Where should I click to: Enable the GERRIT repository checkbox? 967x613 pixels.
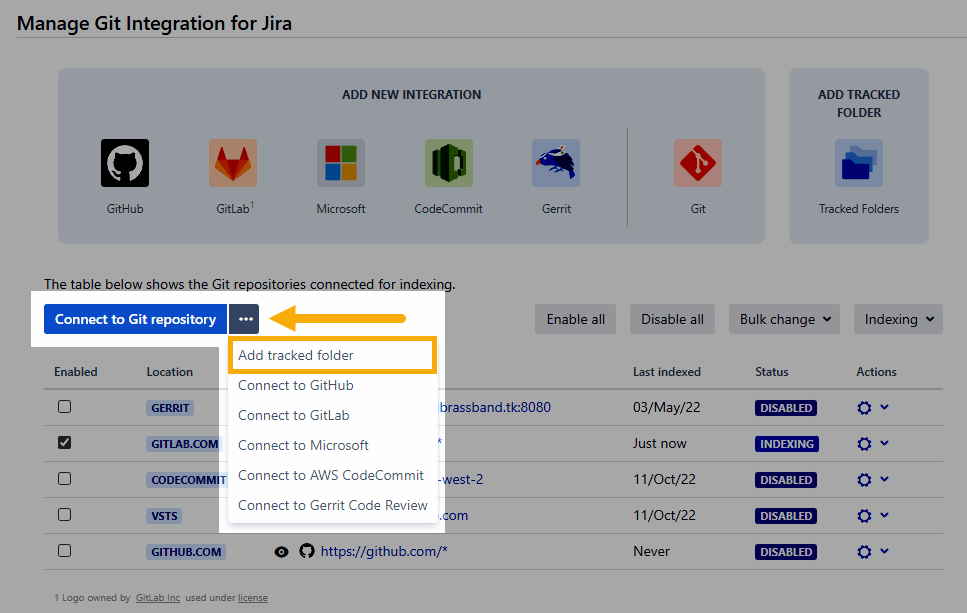click(x=65, y=407)
